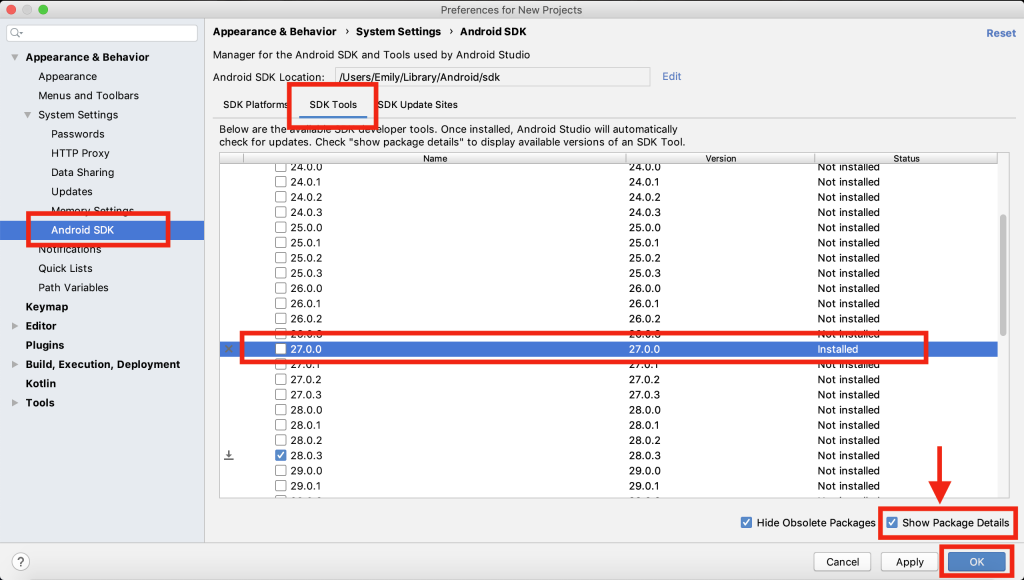The height and width of the screenshot is (580, 1024).
Task: Click the OK button
Action: point(976,562)
